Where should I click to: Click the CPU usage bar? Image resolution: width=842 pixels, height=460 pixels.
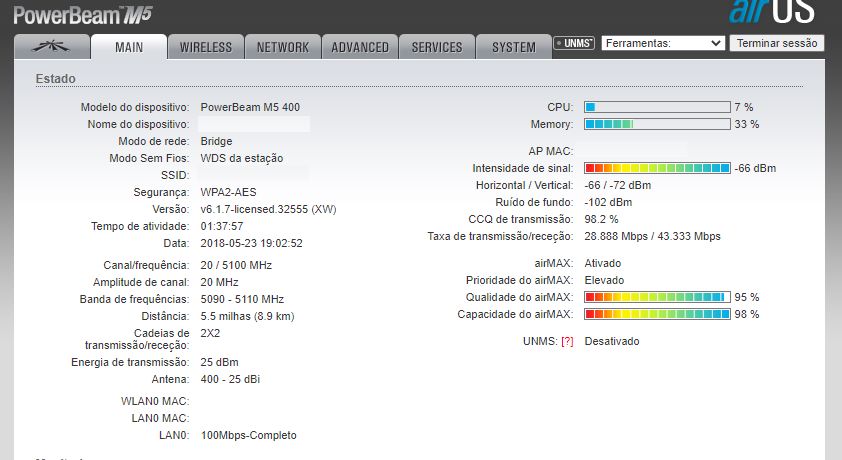click(657, 107)
